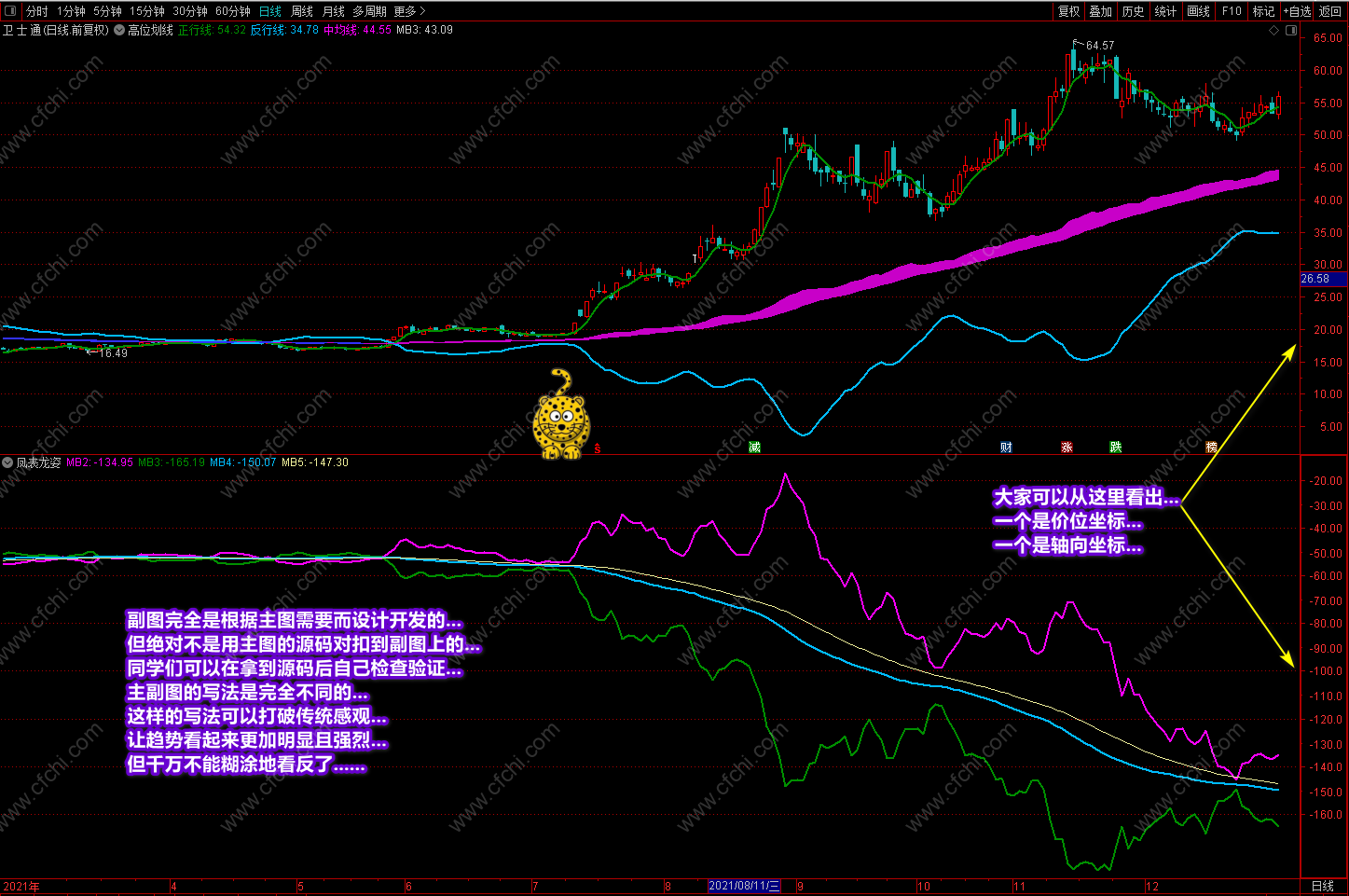
Task: Open the 高位划线 indicator dropdown arrow
Action: pyautogui.click(x=119, y=30)
